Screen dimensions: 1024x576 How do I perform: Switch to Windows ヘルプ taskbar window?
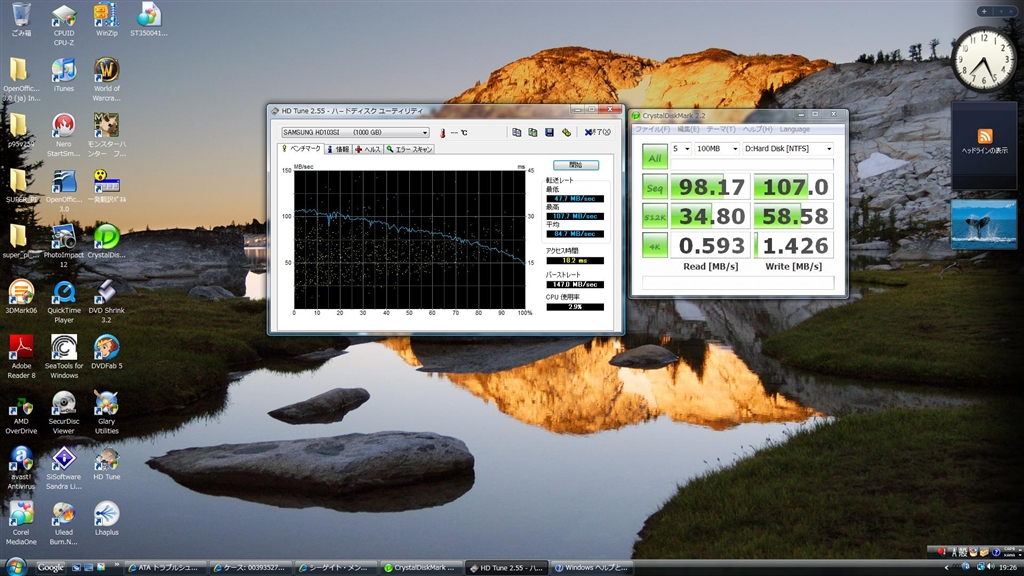click(x=592, y=568)
